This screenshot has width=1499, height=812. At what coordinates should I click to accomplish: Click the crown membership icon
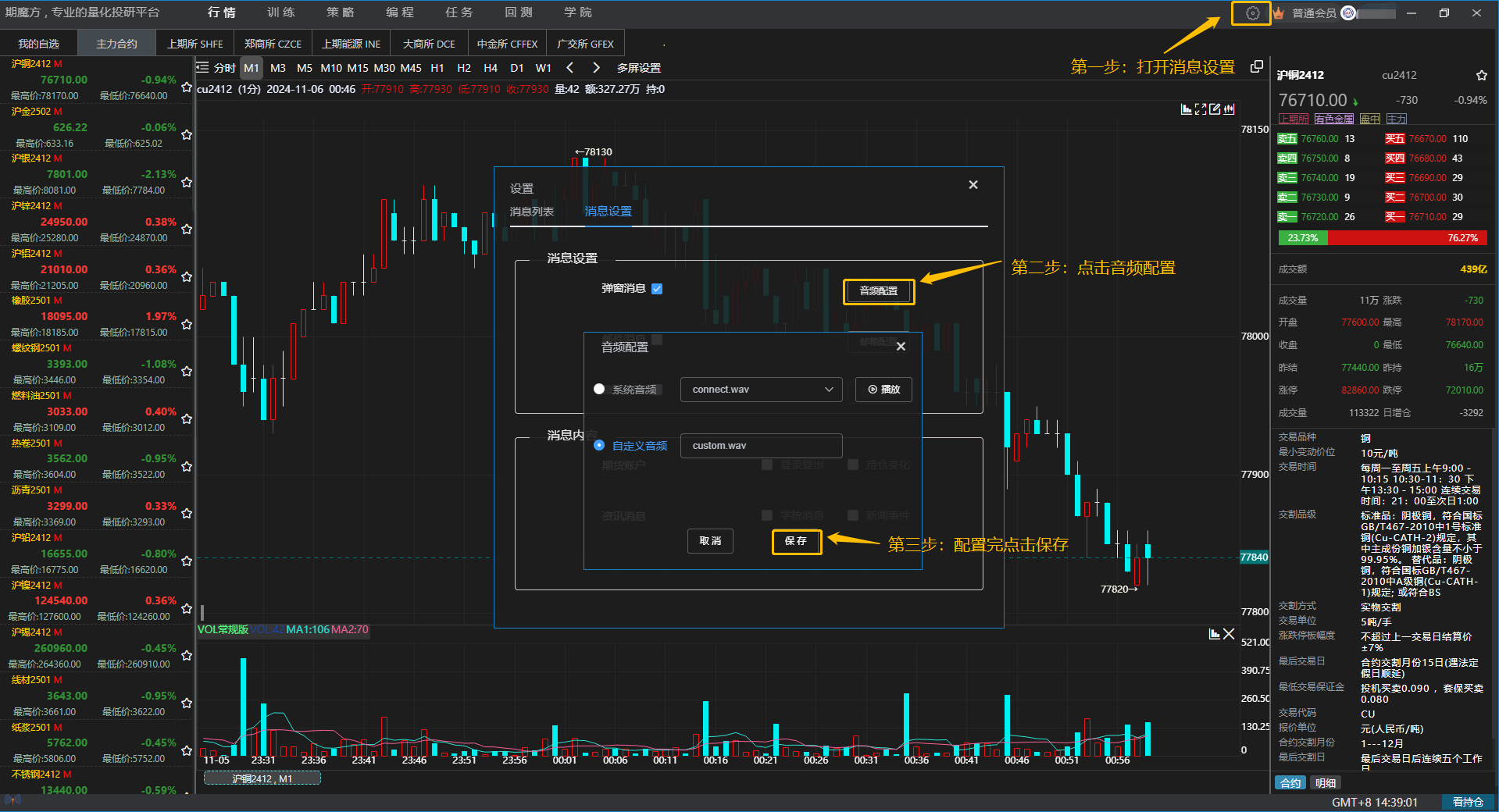(x=1279, y=13)
